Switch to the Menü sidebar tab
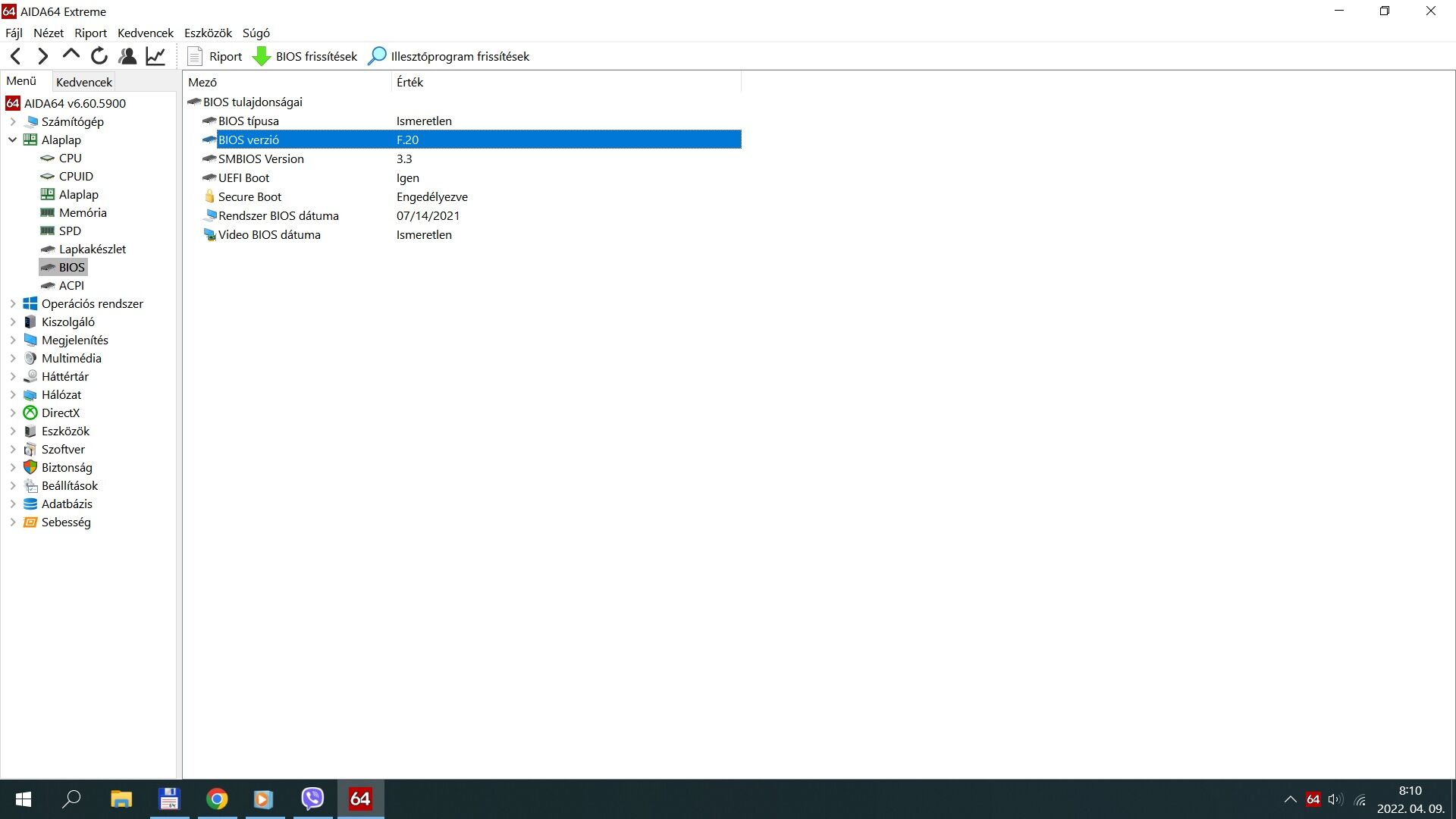This screenshot has height=819, width=1456. pos(22,81)
